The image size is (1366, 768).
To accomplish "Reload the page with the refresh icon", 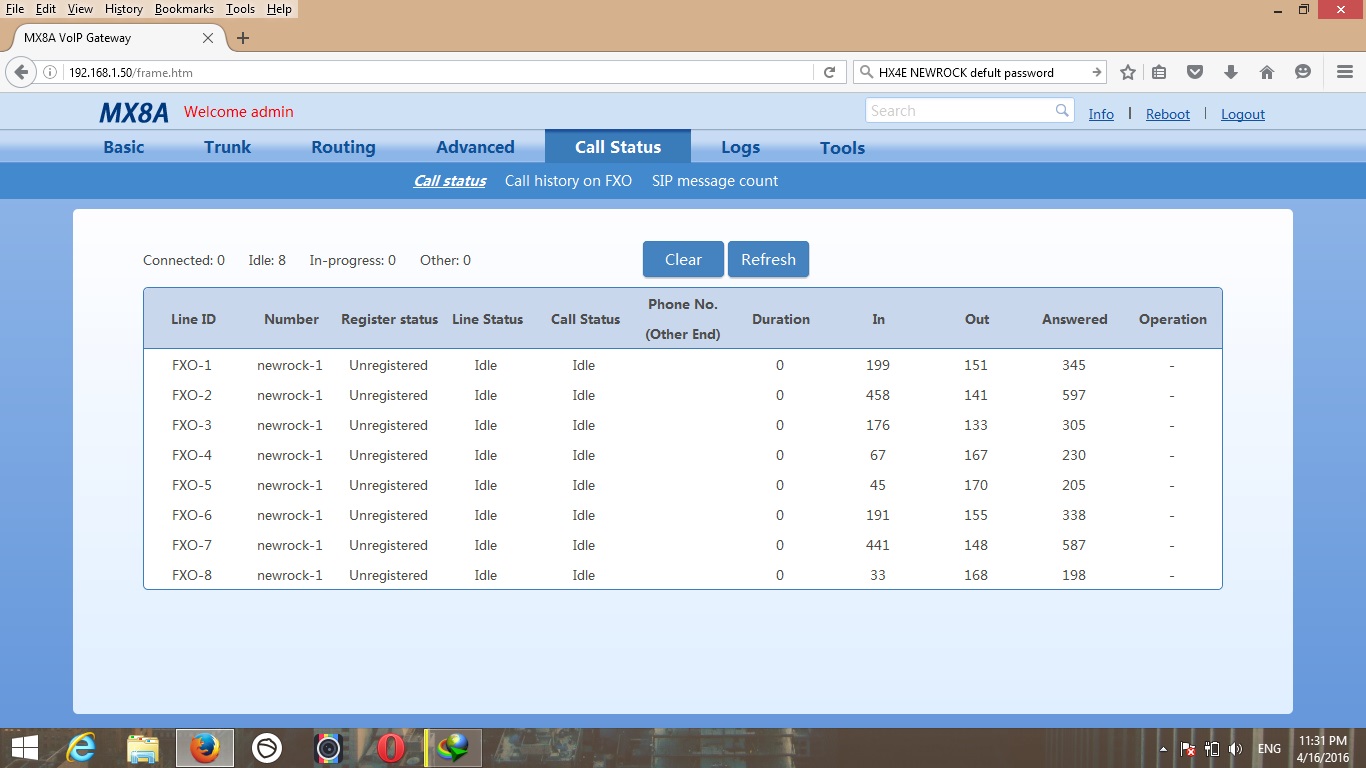I will tap(829, 72).
